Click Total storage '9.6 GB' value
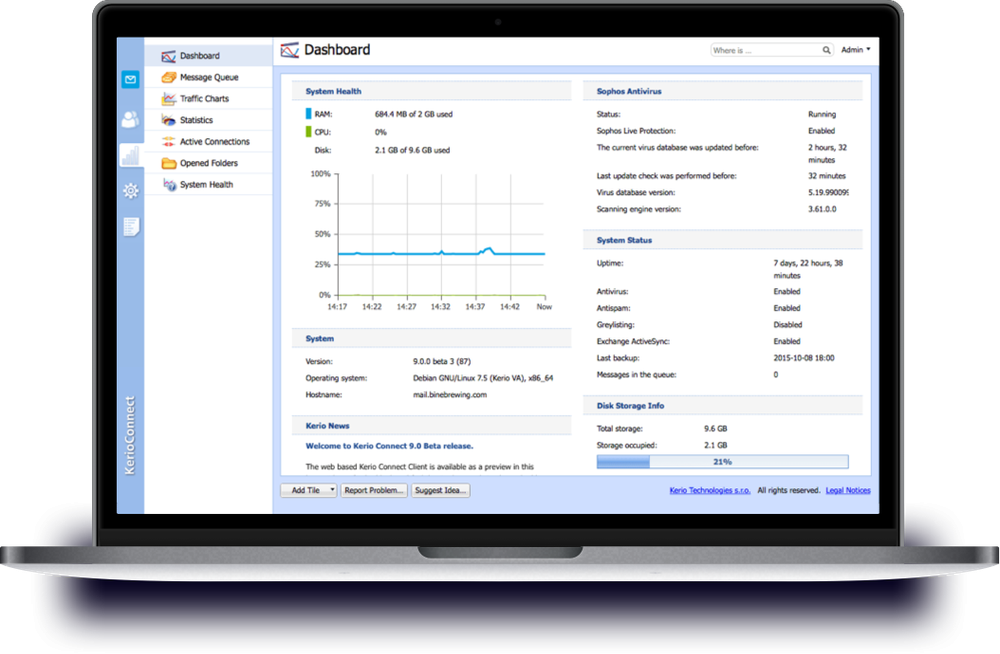Image resolution: width=1000 pixels, height=654 pixels. pos(716,429)
